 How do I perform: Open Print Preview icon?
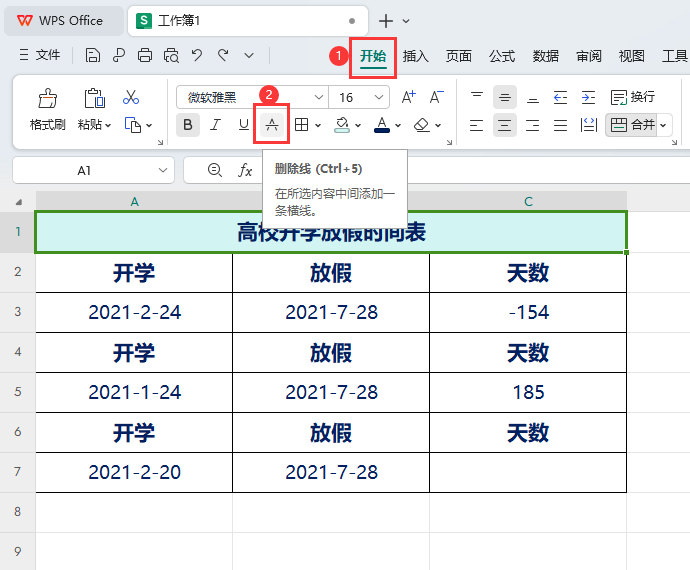pyautogui.click(x=171, y=55)
